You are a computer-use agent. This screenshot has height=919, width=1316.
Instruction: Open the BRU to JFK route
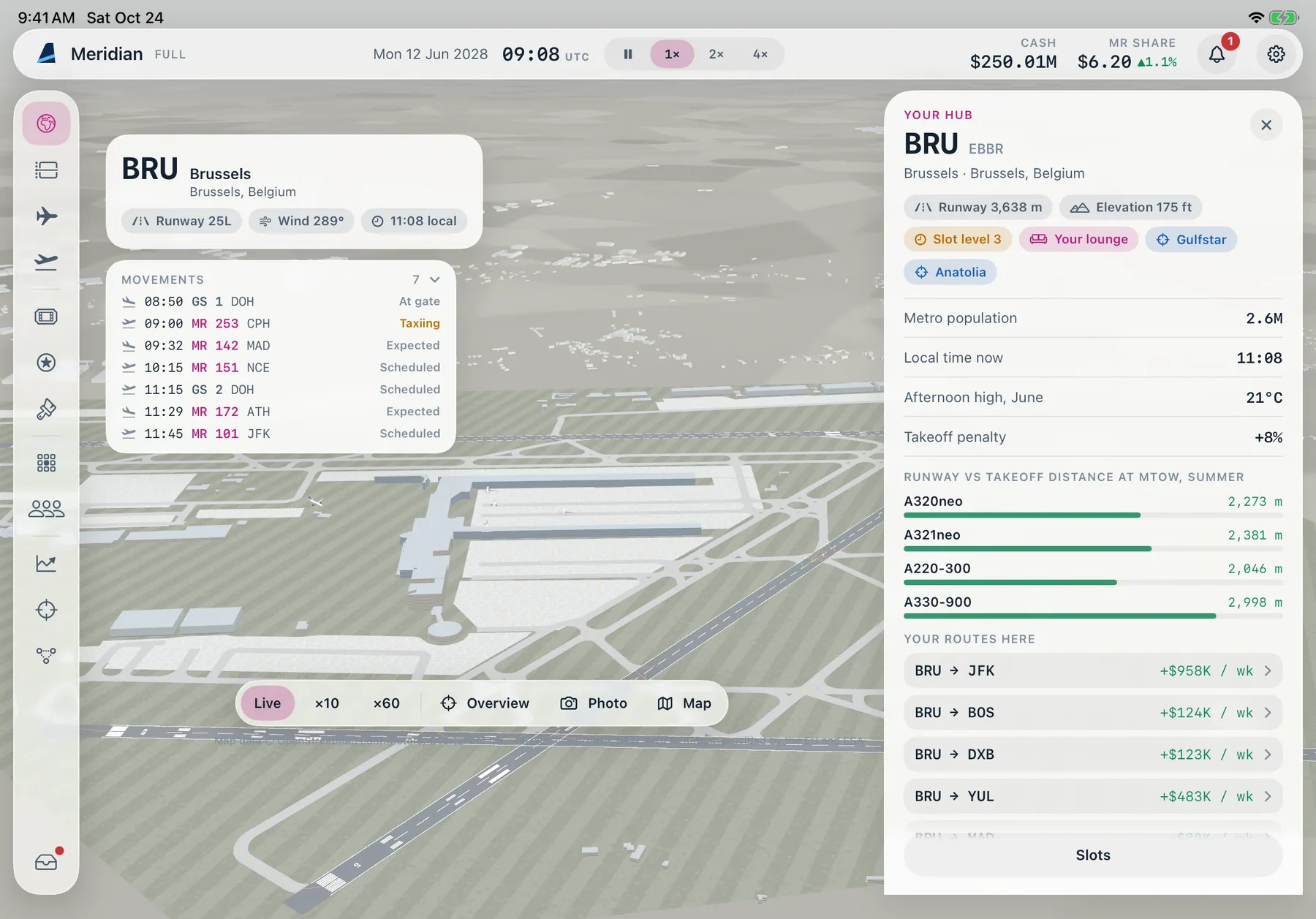1093,670
